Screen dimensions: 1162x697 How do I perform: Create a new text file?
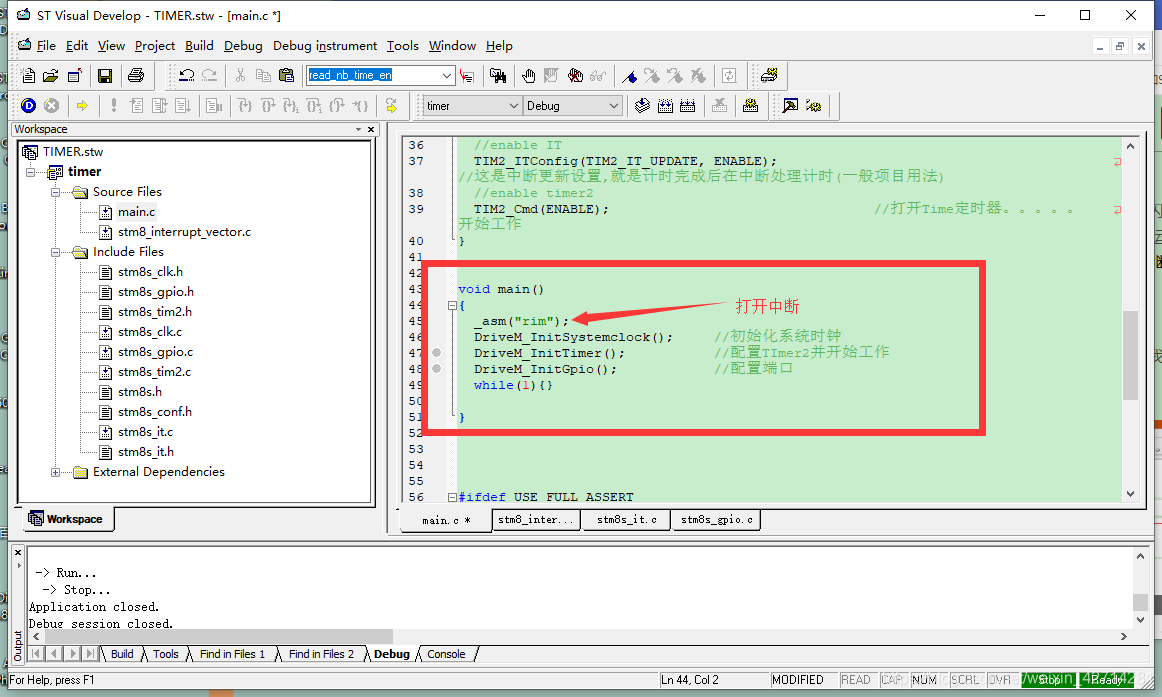[x=28, y=76]
